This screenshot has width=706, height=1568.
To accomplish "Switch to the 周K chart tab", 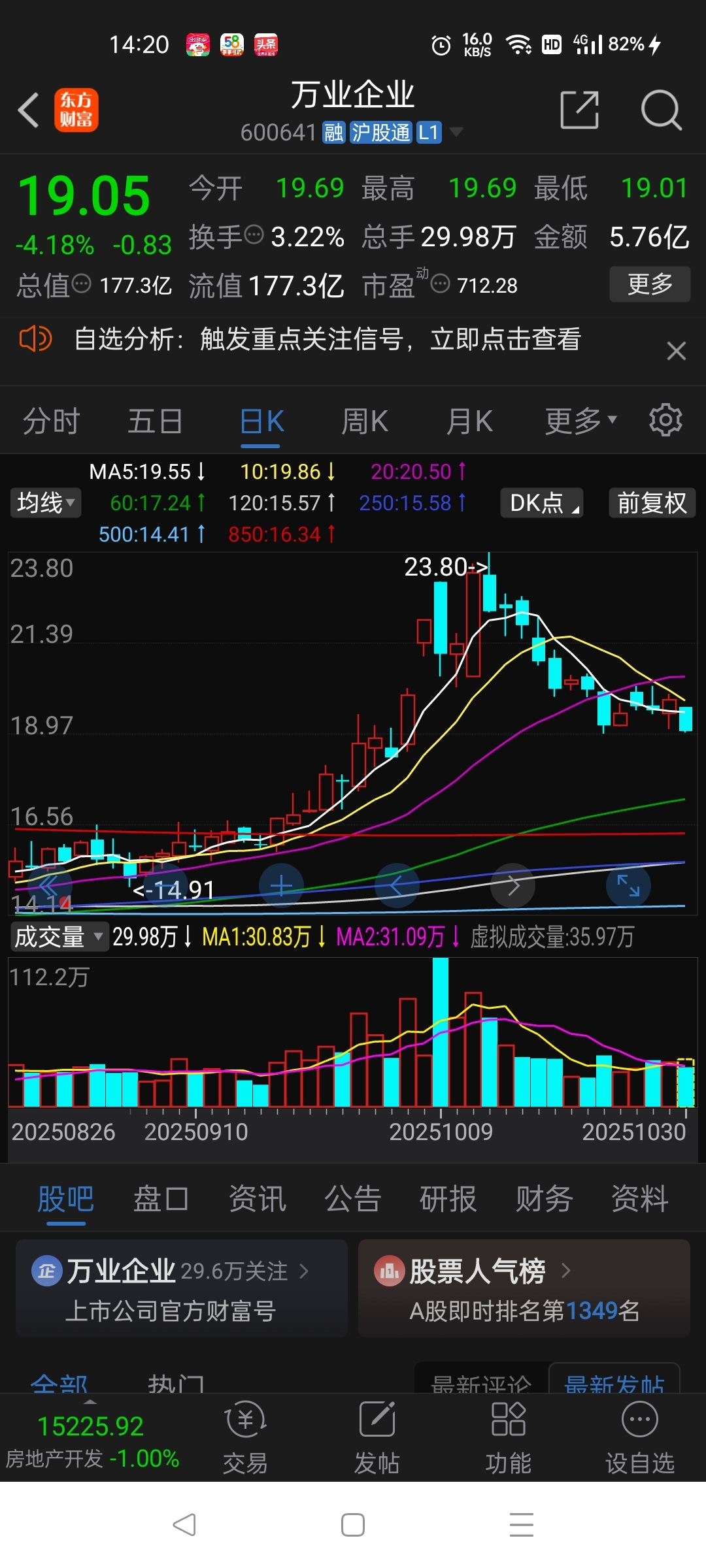I will [365, 421].
